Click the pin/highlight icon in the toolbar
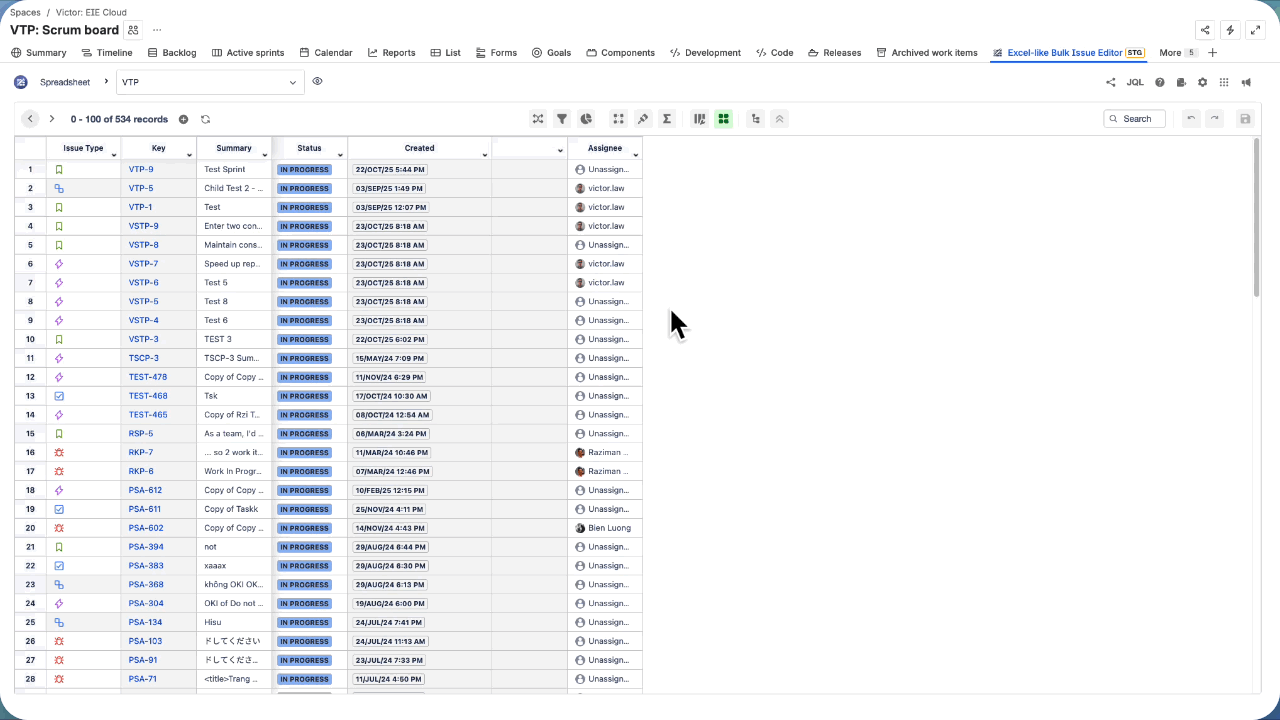Viewport: 1280px width, 720px height. [x=643, y=118]
